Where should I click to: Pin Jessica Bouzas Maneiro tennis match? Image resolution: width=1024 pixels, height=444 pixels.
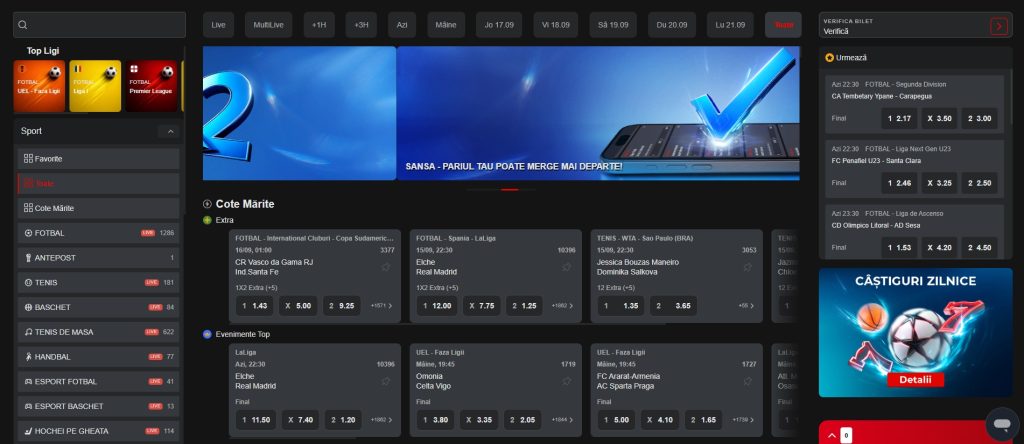748,267
